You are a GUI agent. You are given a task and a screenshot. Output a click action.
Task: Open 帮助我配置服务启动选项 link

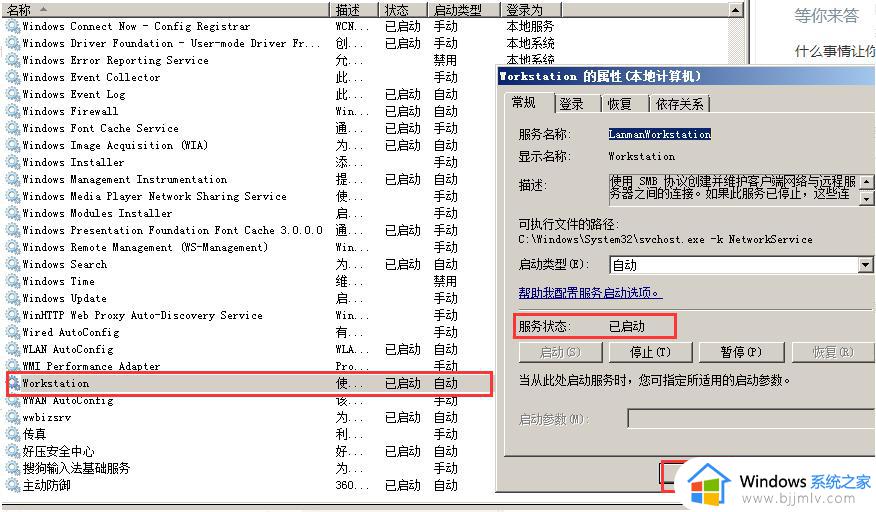tap(590, 292)
